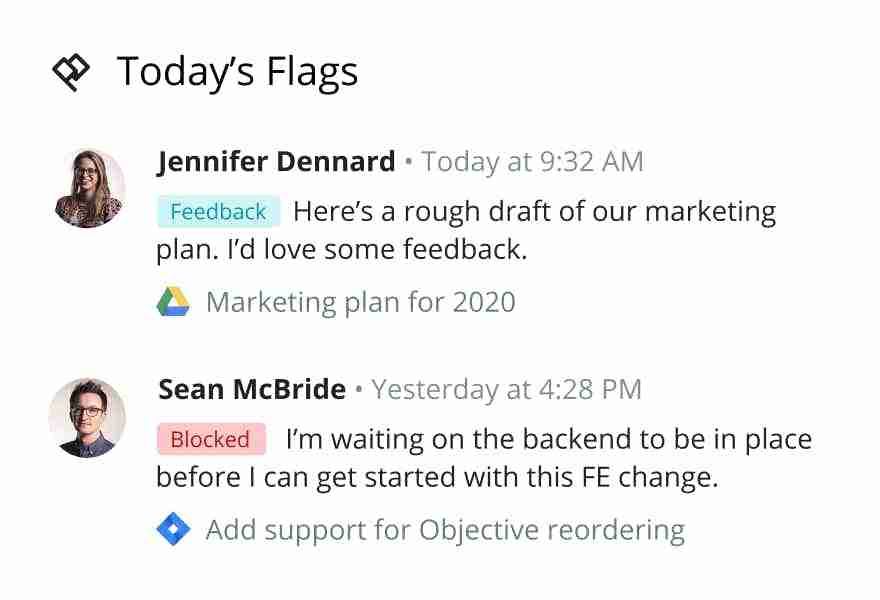Click the Today's Flags heading
Screen dimensions: 880x600
pos(237,72)
